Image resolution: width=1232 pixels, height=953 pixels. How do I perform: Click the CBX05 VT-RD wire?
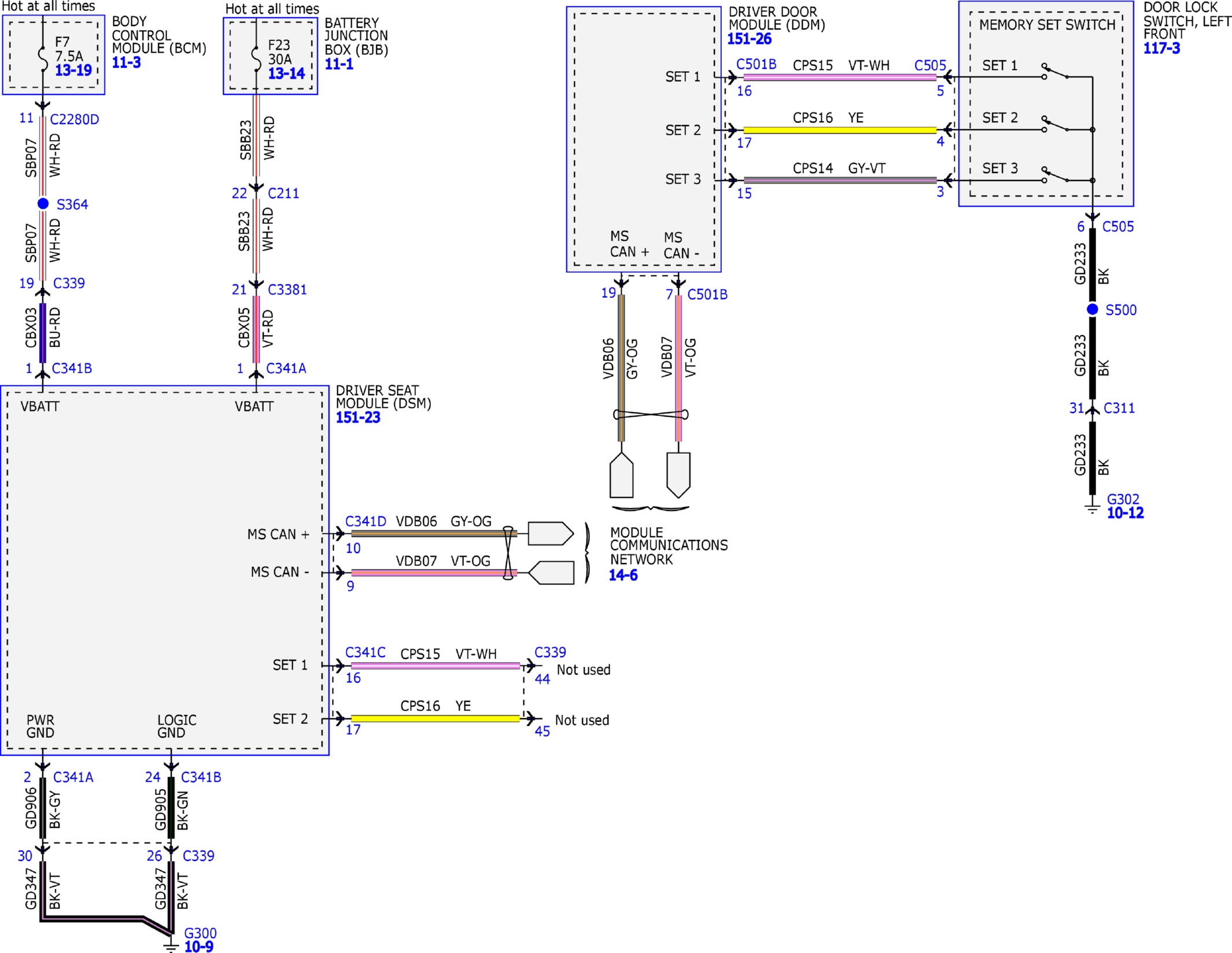click(x=256, y=329)
